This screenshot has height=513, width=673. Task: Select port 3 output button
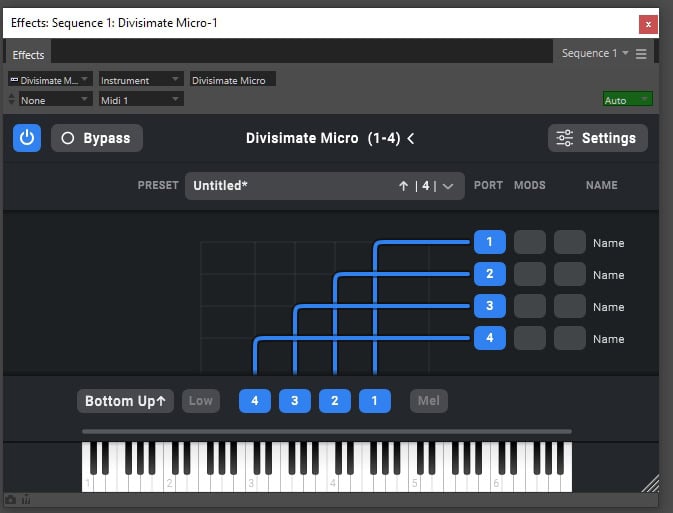click(x=490, y=306)
